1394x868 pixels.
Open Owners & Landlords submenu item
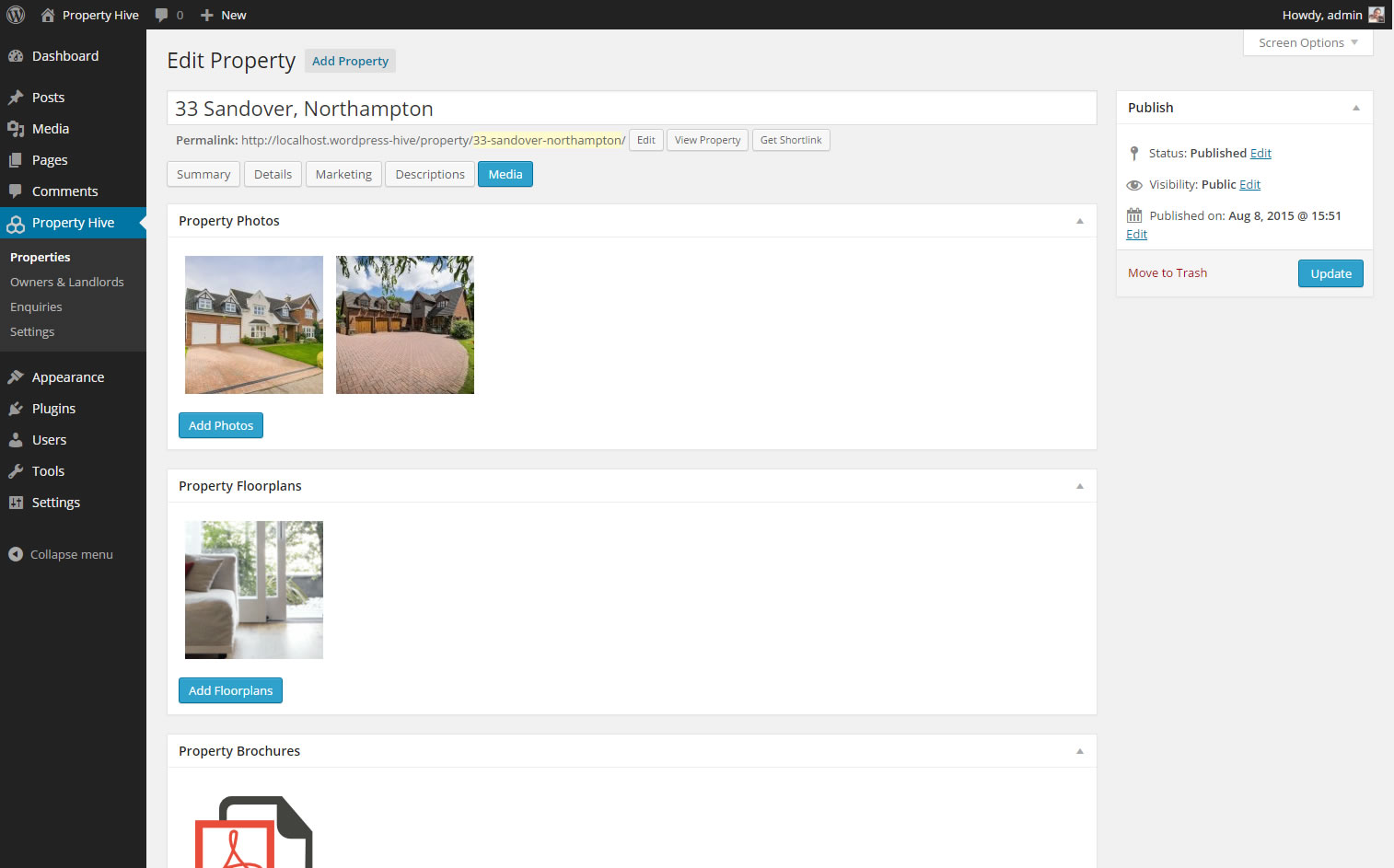point(67,282)
